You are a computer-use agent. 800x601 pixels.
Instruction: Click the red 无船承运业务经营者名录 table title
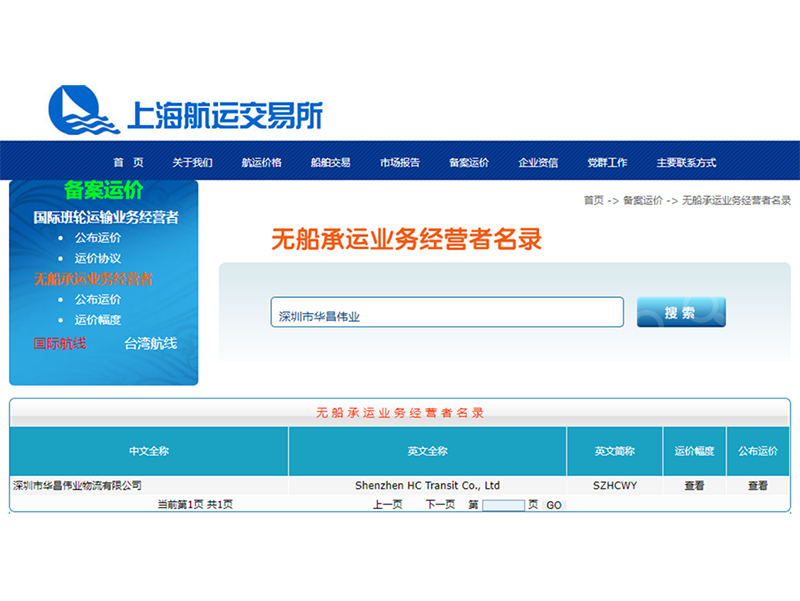pyautogui.click(x=400, y=412)
